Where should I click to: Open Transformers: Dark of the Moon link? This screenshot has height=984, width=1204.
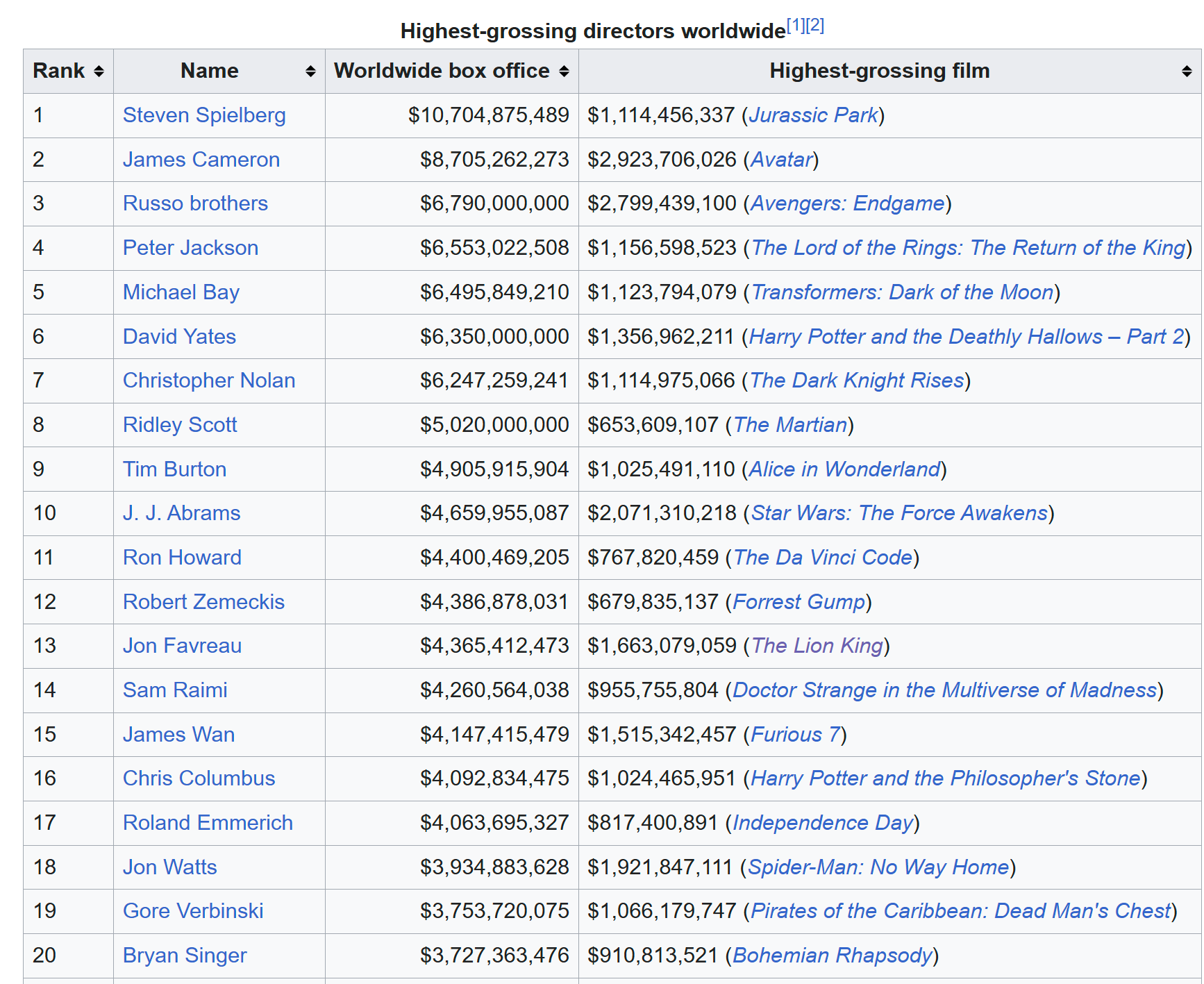(x=903, y=292)
